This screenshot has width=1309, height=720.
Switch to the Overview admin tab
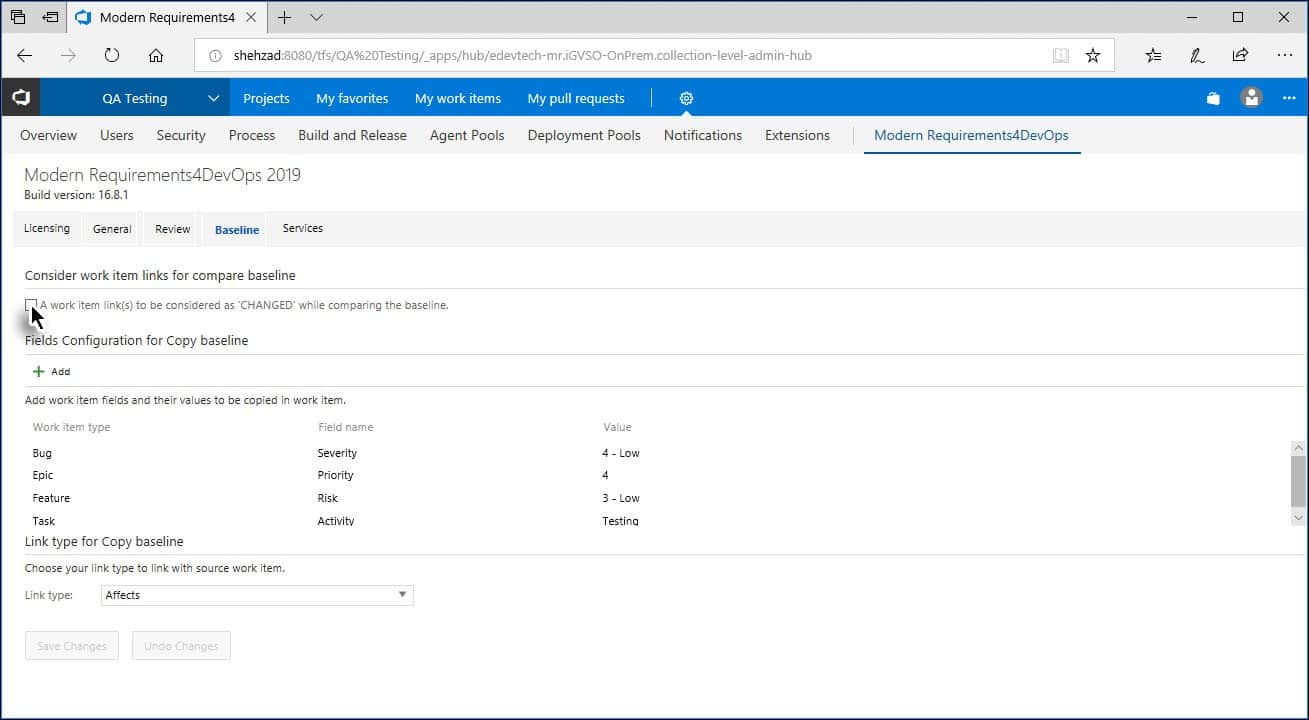tap(48, 135)
